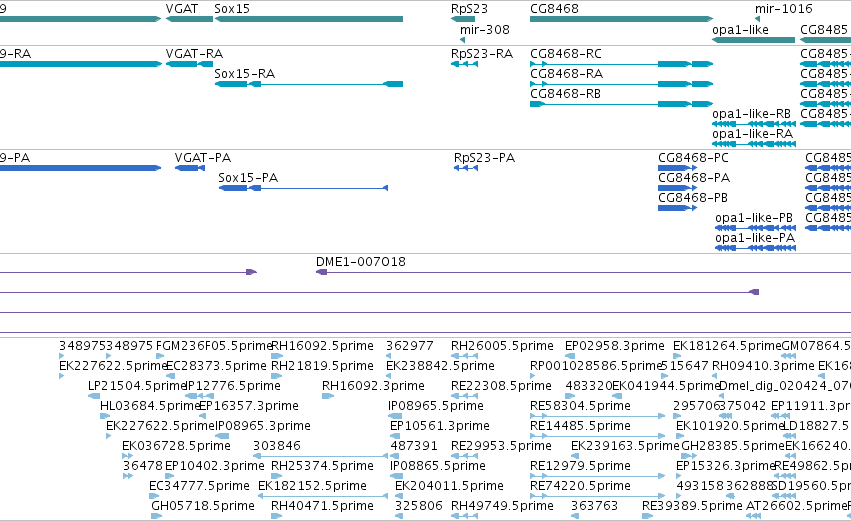
Task: Select the IP12776.5prime label
Action: tap(233, 386)
